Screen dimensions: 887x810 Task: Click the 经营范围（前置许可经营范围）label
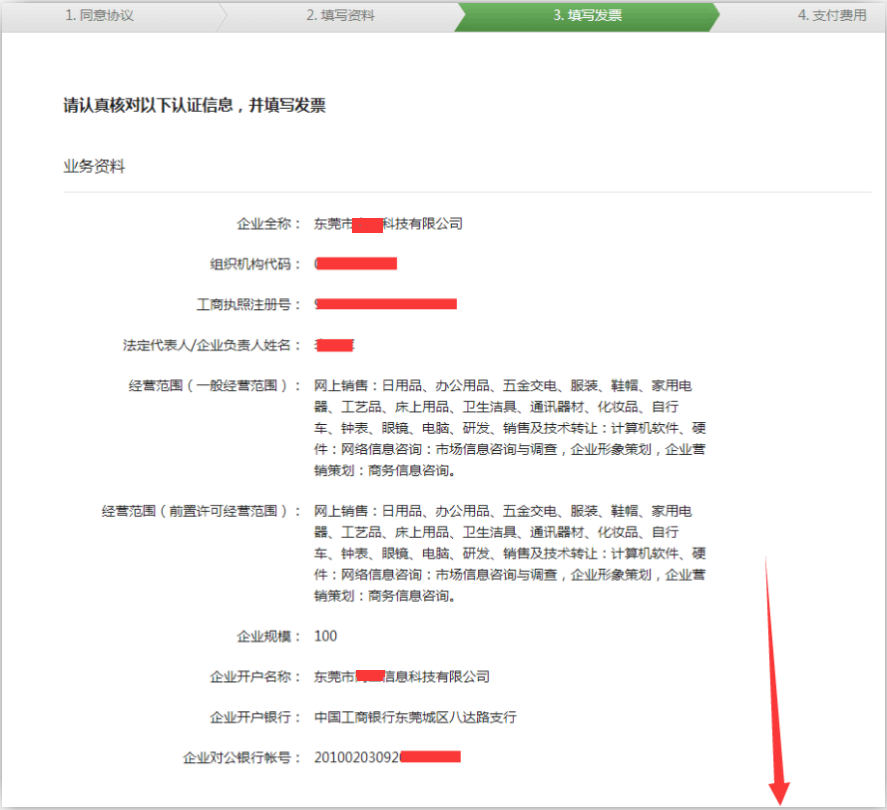[201, 511]
